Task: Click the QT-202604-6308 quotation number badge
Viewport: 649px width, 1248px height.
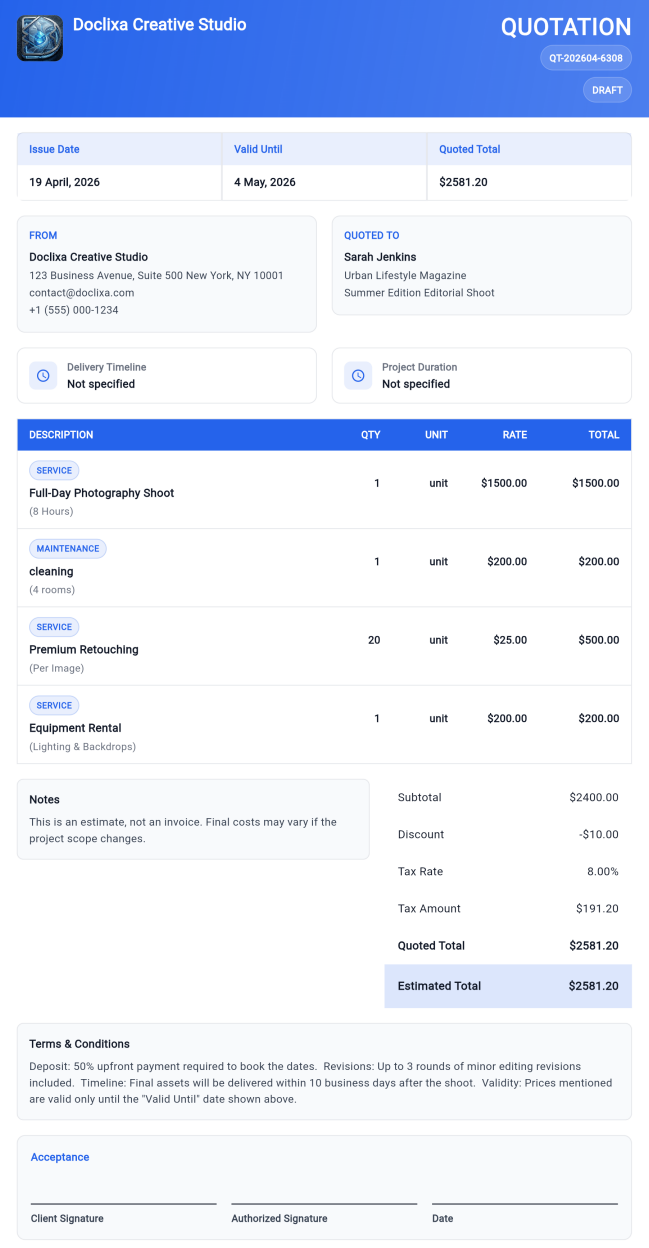Action: (x=586, y=58)
